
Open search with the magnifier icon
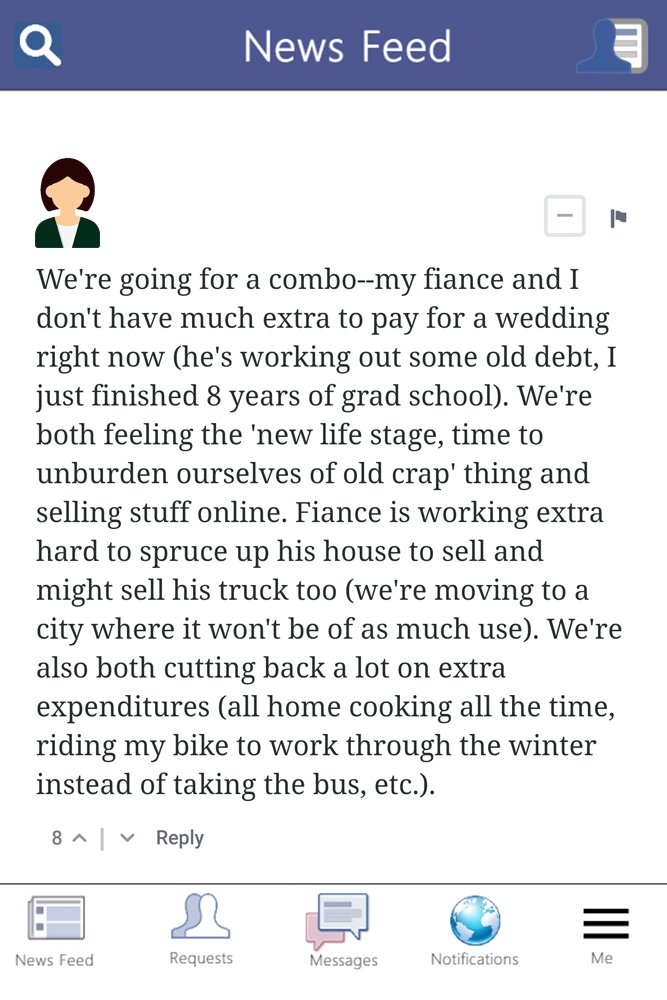39,45
